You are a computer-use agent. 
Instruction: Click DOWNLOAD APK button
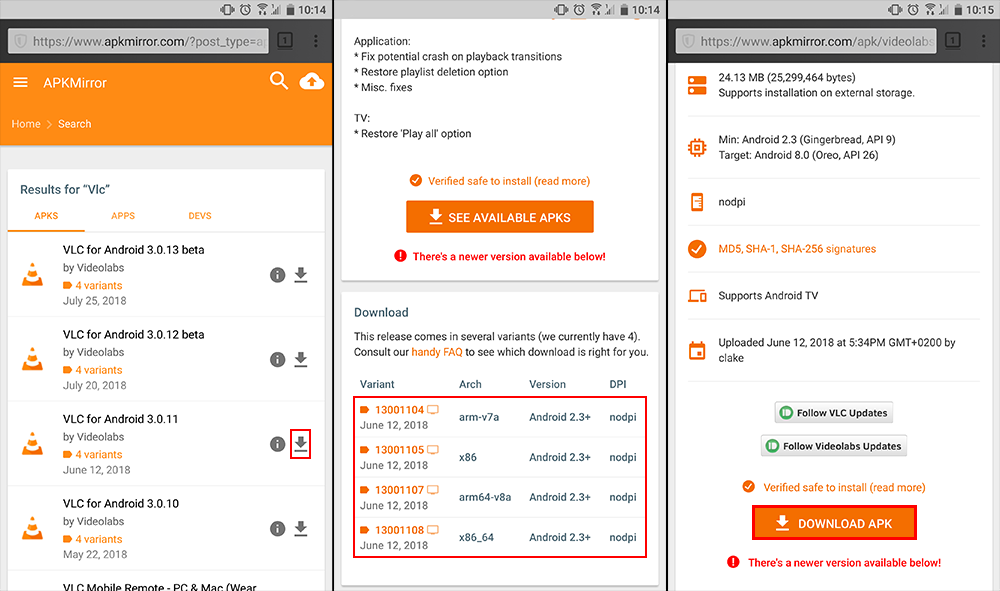(834, 523)
